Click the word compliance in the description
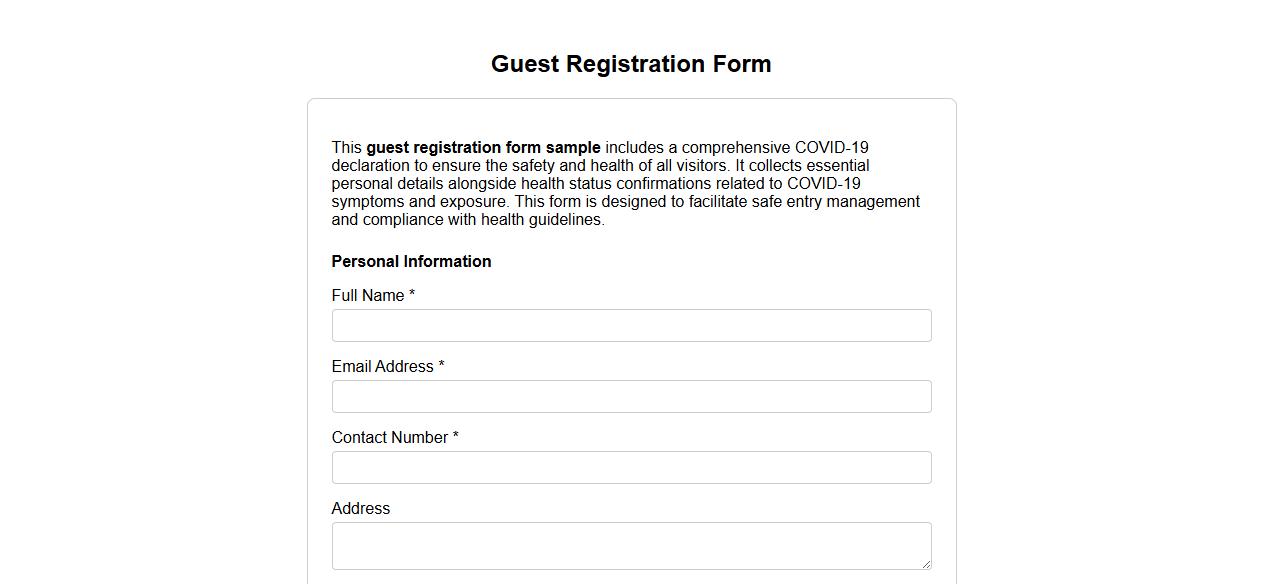 [x=396, y=219]
